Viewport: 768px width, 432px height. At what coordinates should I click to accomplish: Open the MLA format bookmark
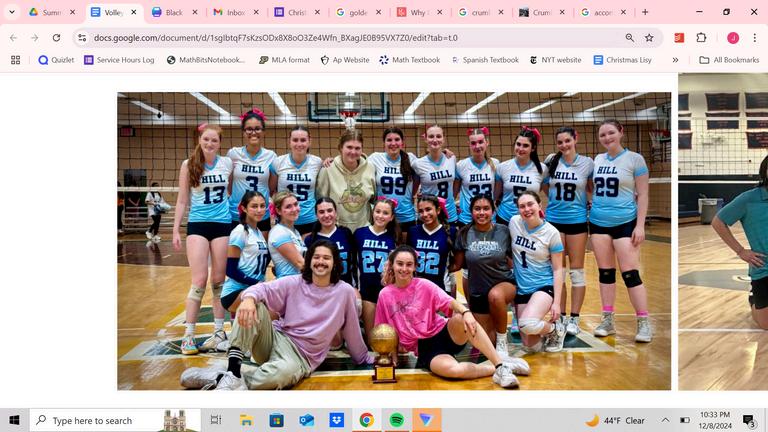click(285, 60)
